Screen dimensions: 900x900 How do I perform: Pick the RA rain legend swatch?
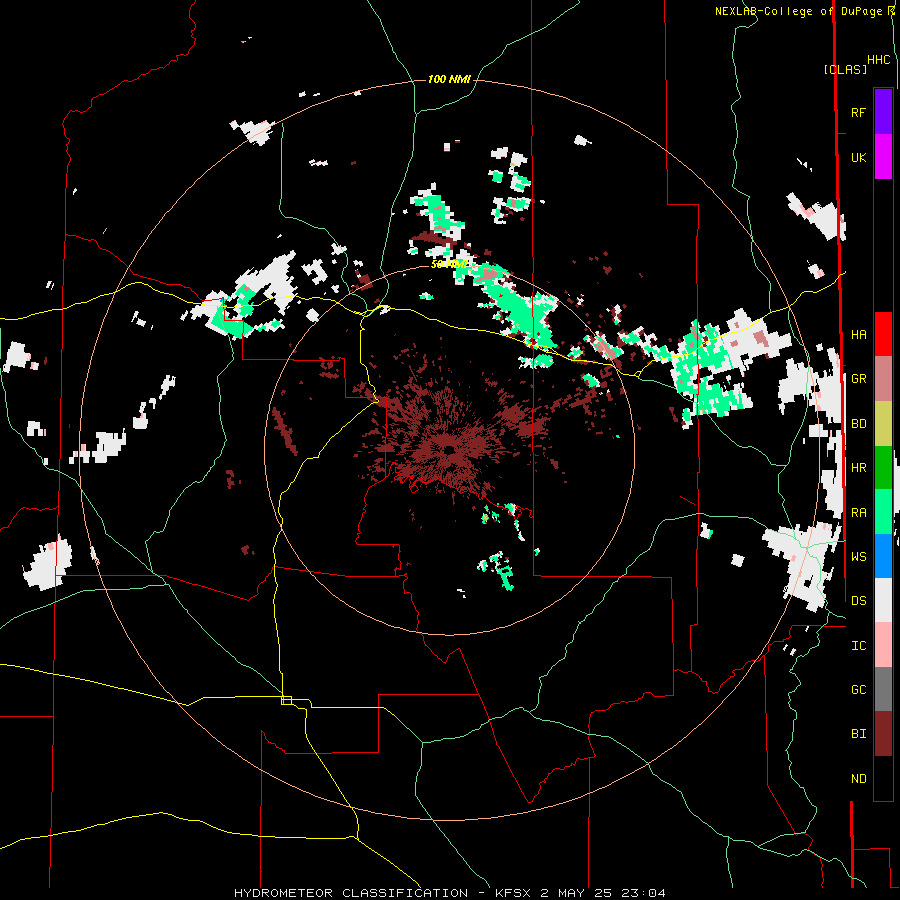[883, 512]
